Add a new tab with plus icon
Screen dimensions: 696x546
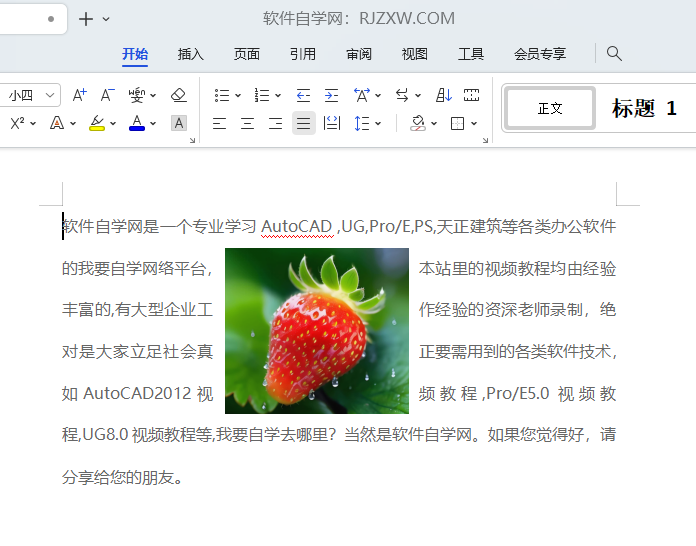pyautogui.click(x=86, y=19)
